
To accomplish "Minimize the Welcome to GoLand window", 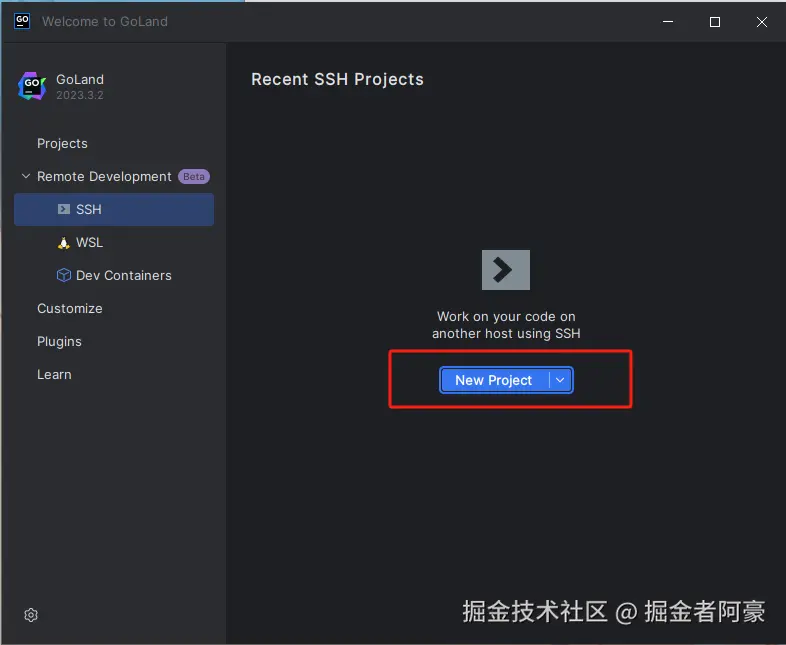I will point(668,22).
